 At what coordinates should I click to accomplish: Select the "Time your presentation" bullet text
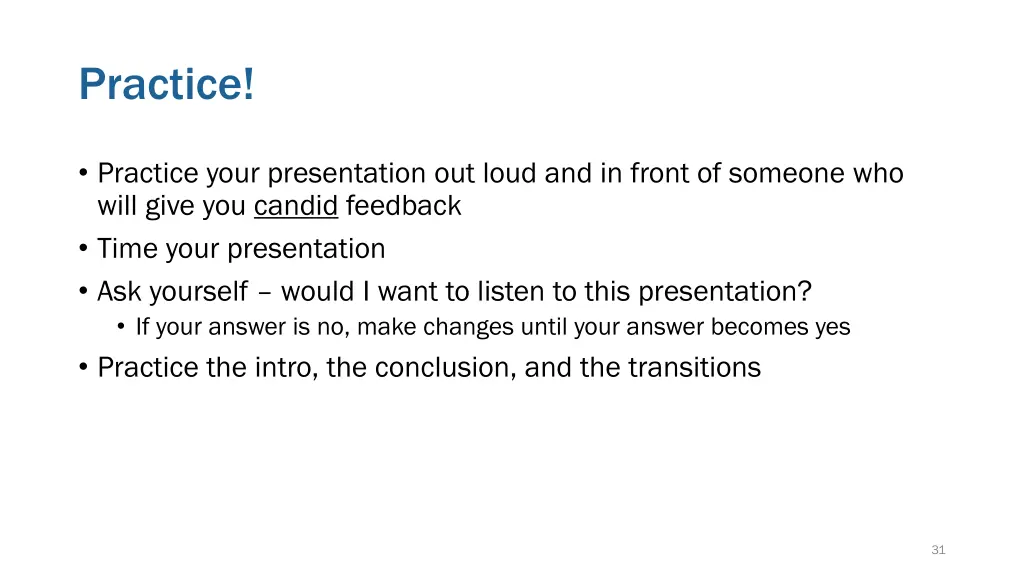tap(241, 249)
